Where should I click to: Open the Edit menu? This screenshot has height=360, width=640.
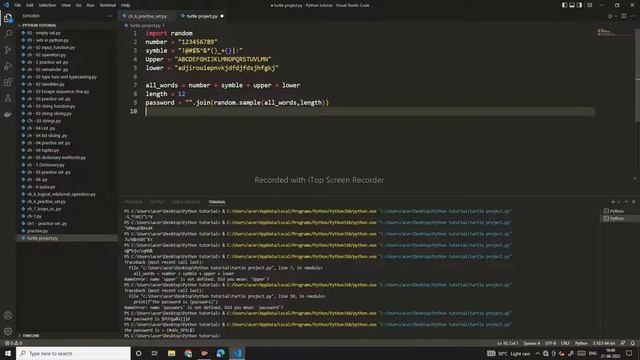[29, 5]
